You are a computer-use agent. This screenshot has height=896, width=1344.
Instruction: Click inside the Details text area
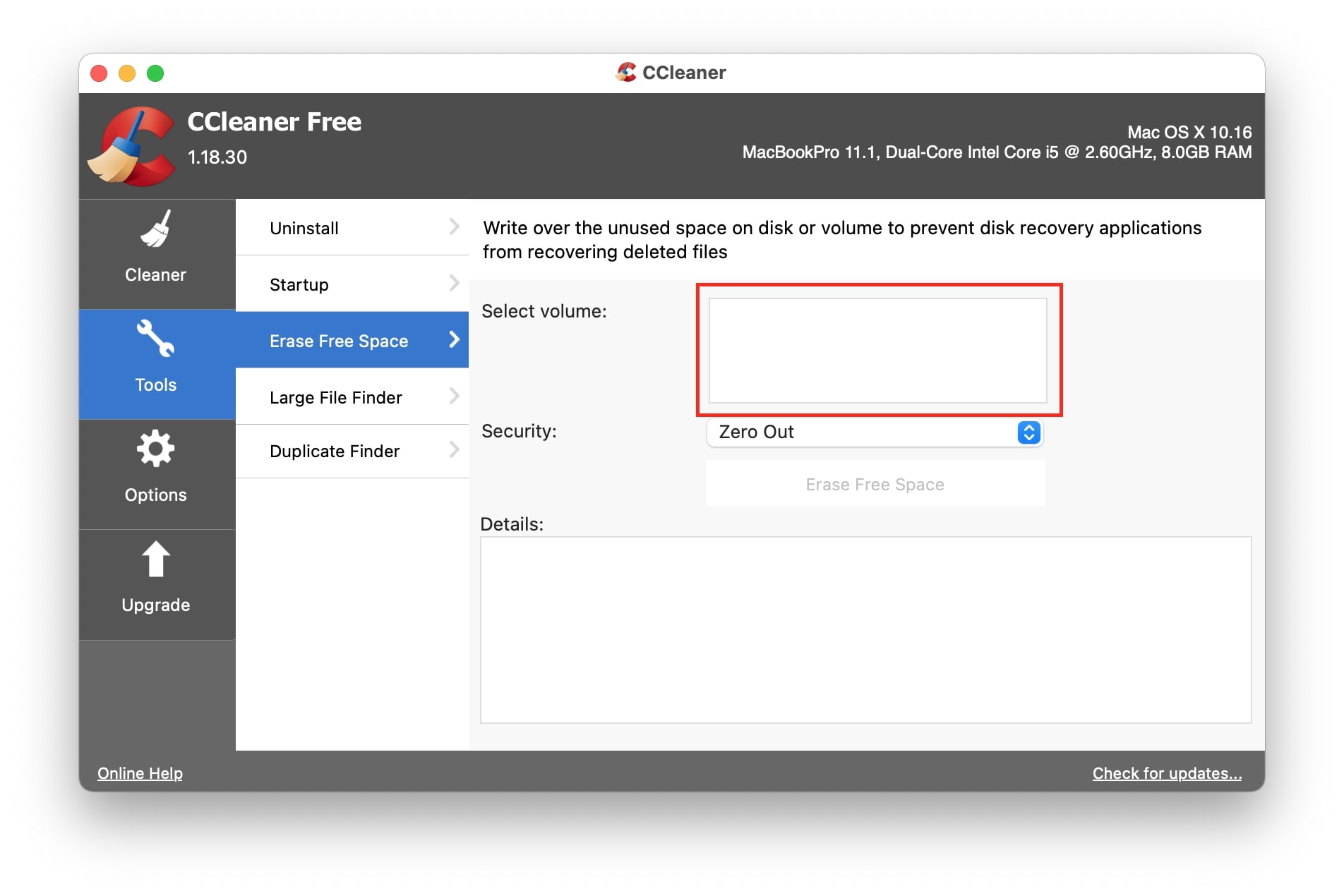(865, 630)
